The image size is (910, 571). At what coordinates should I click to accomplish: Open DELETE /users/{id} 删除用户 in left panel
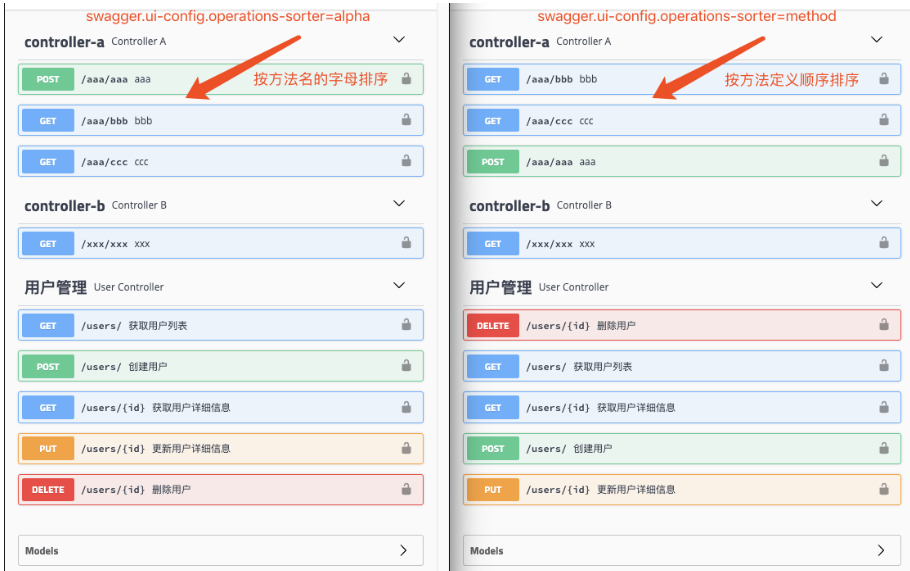point(221,490)
